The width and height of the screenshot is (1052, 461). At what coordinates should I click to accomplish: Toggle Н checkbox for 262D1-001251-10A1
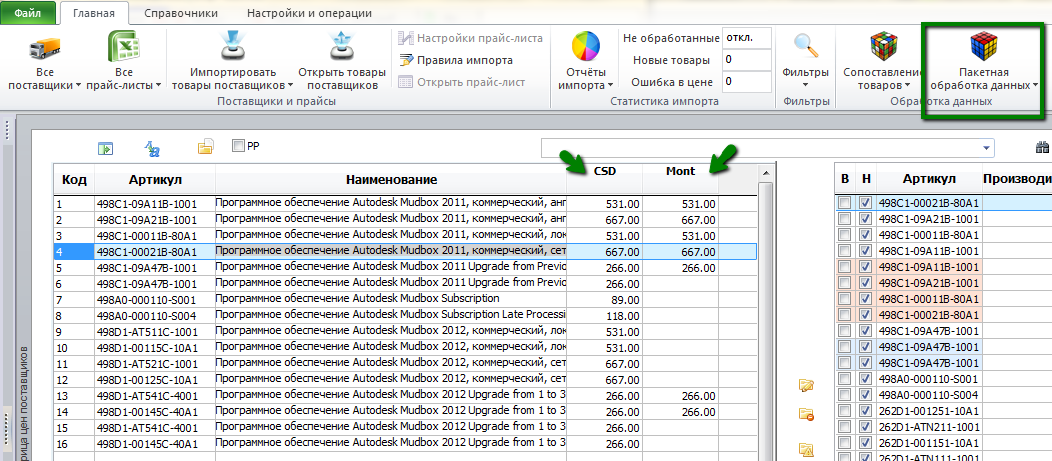(x=865, y=411)
